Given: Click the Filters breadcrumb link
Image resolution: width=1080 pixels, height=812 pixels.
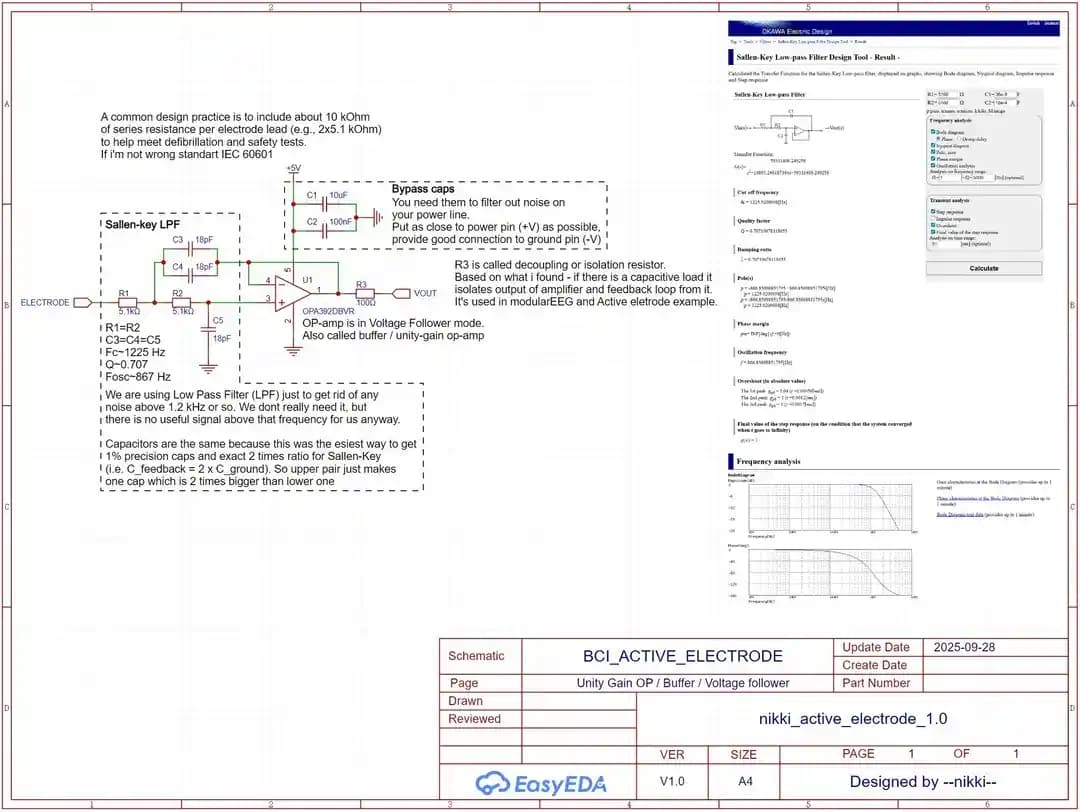Looking at the screenshot, I should tap(765, 42).
